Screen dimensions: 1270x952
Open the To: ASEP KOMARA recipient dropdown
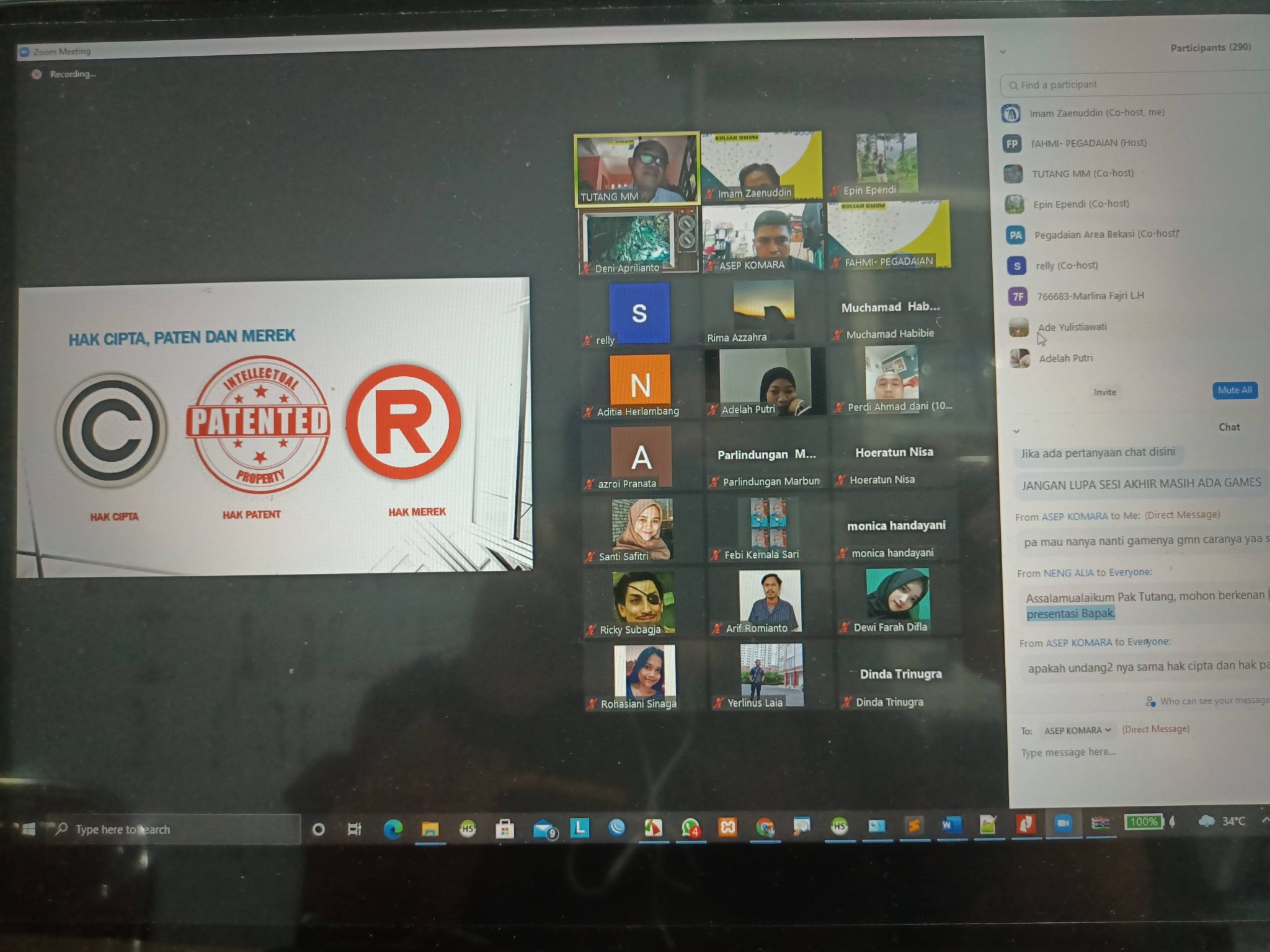pos(1077,730)
